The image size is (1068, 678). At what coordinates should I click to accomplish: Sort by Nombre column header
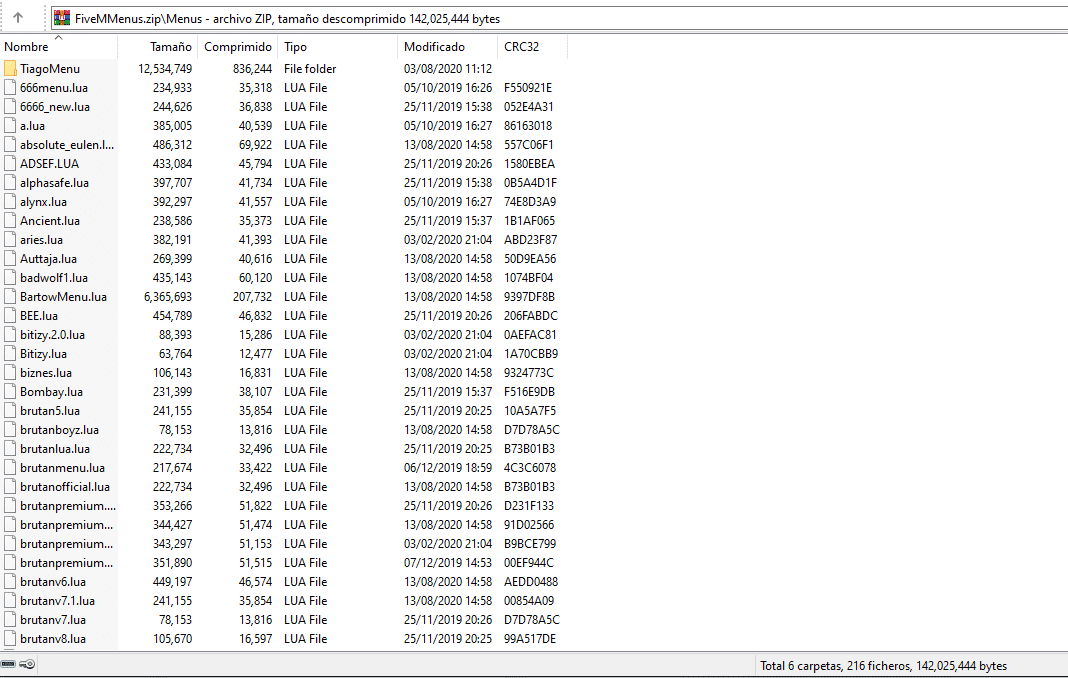[26, 47]
